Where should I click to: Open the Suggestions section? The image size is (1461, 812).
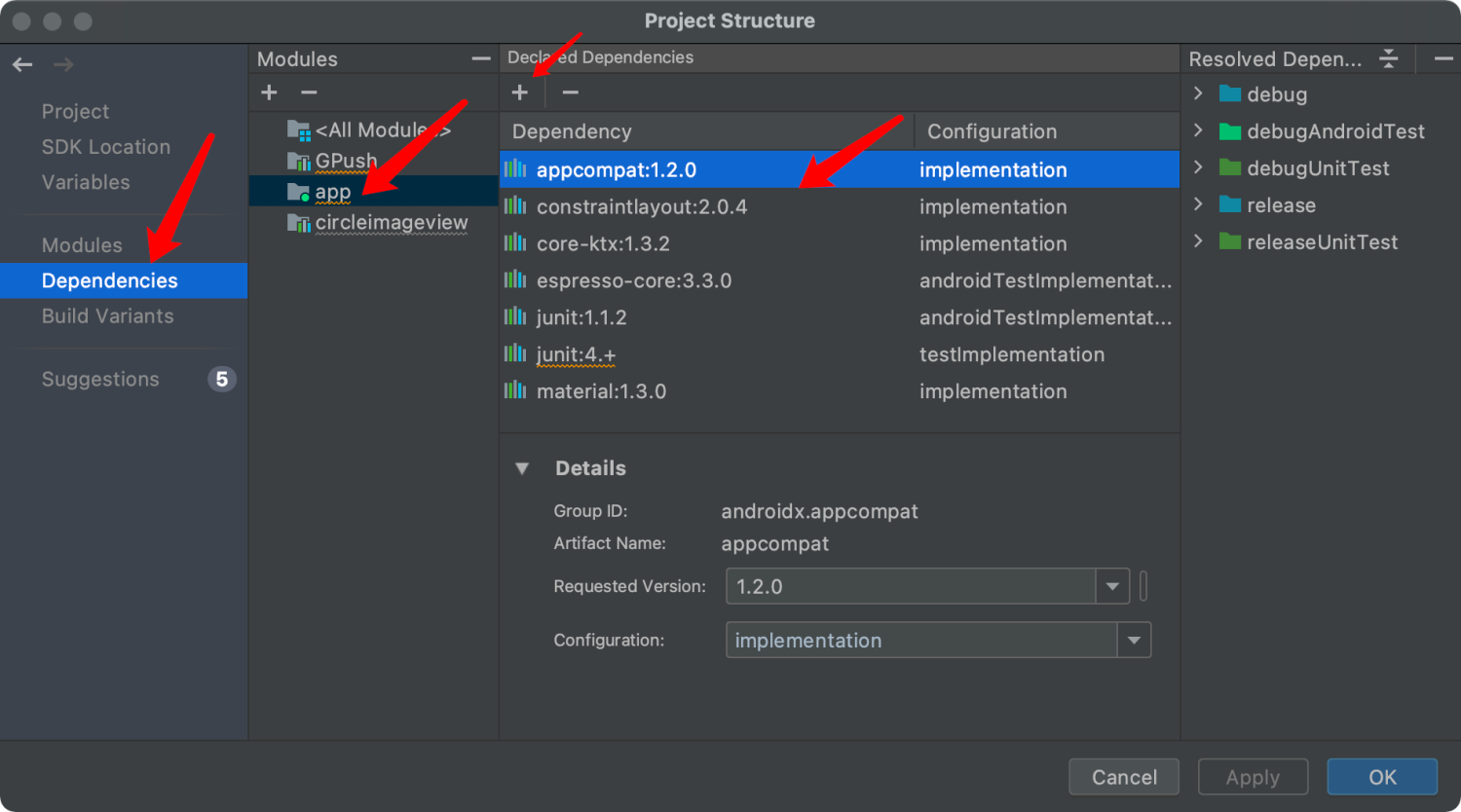point(100,380)
